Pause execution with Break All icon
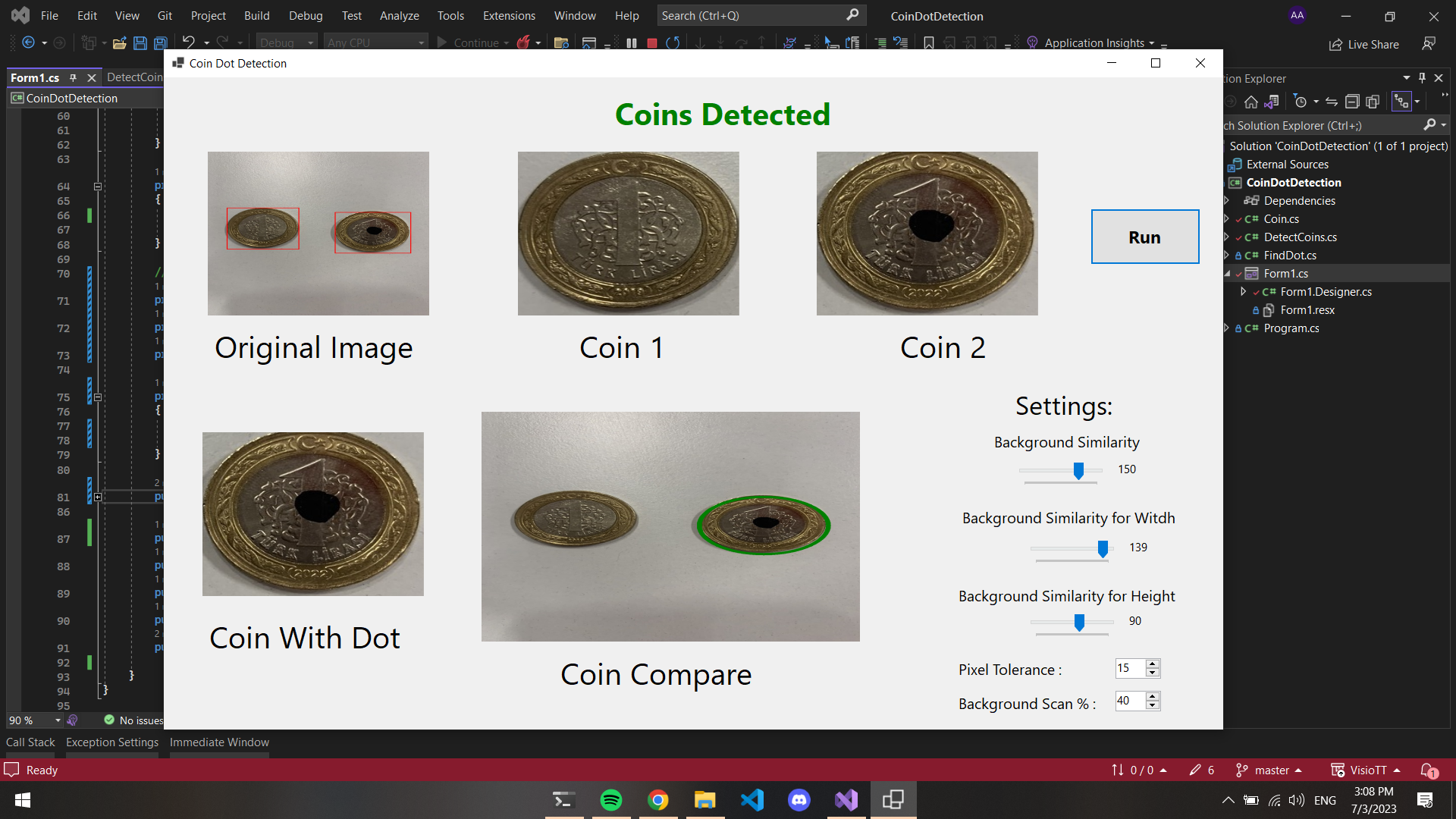Viewport: 1456px width, 819px height. click(632, 43)
